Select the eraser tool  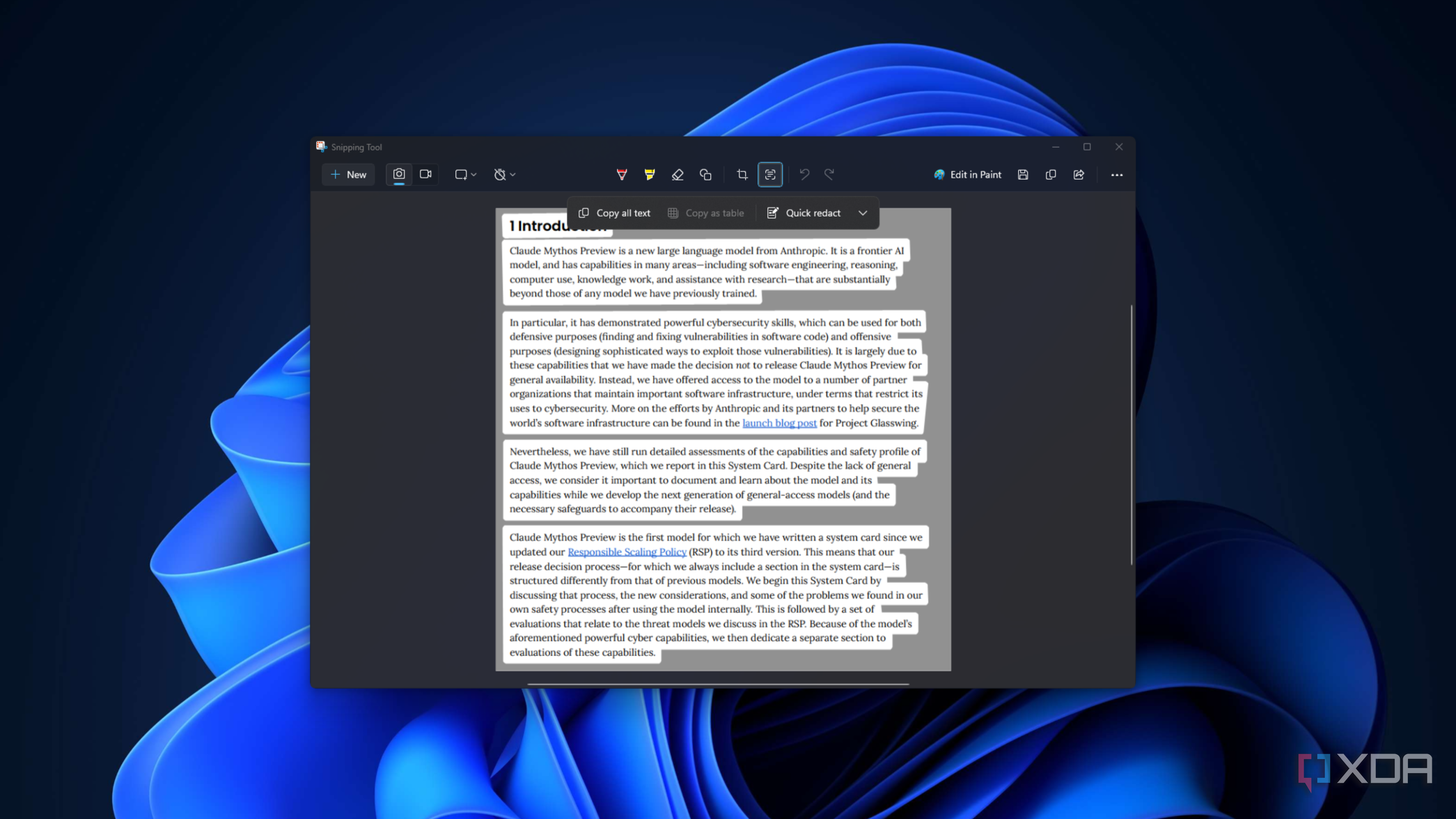pyautogui.click(x=678, y=175)
